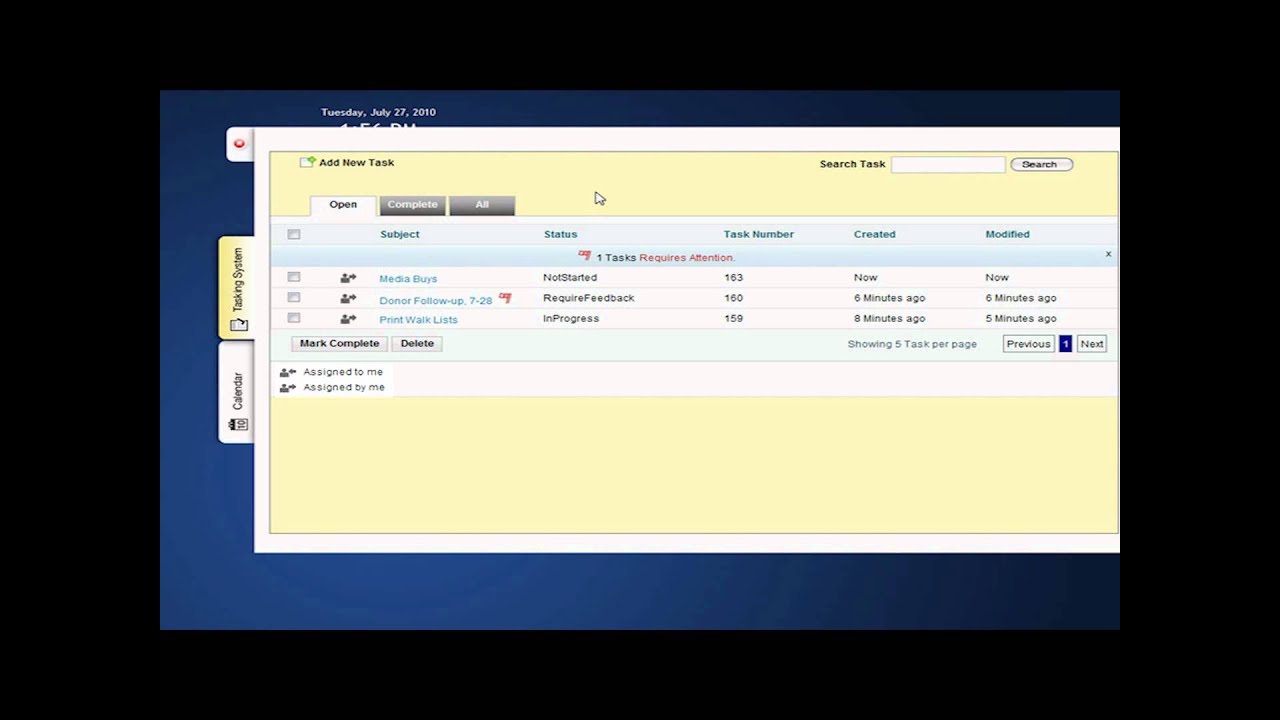Dismiss the Requires Attention banner
The image size is (1280, 720).
pos(1108,254)
